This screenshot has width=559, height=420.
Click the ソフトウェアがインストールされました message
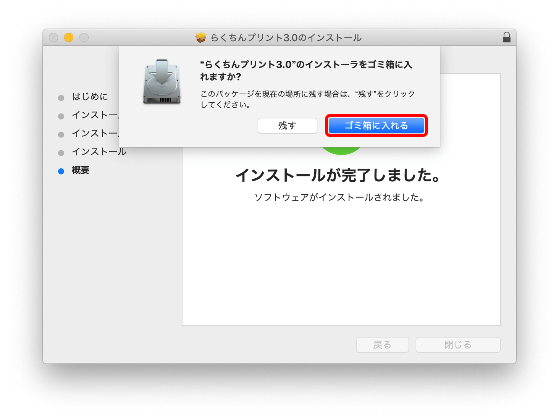(339, 197)
